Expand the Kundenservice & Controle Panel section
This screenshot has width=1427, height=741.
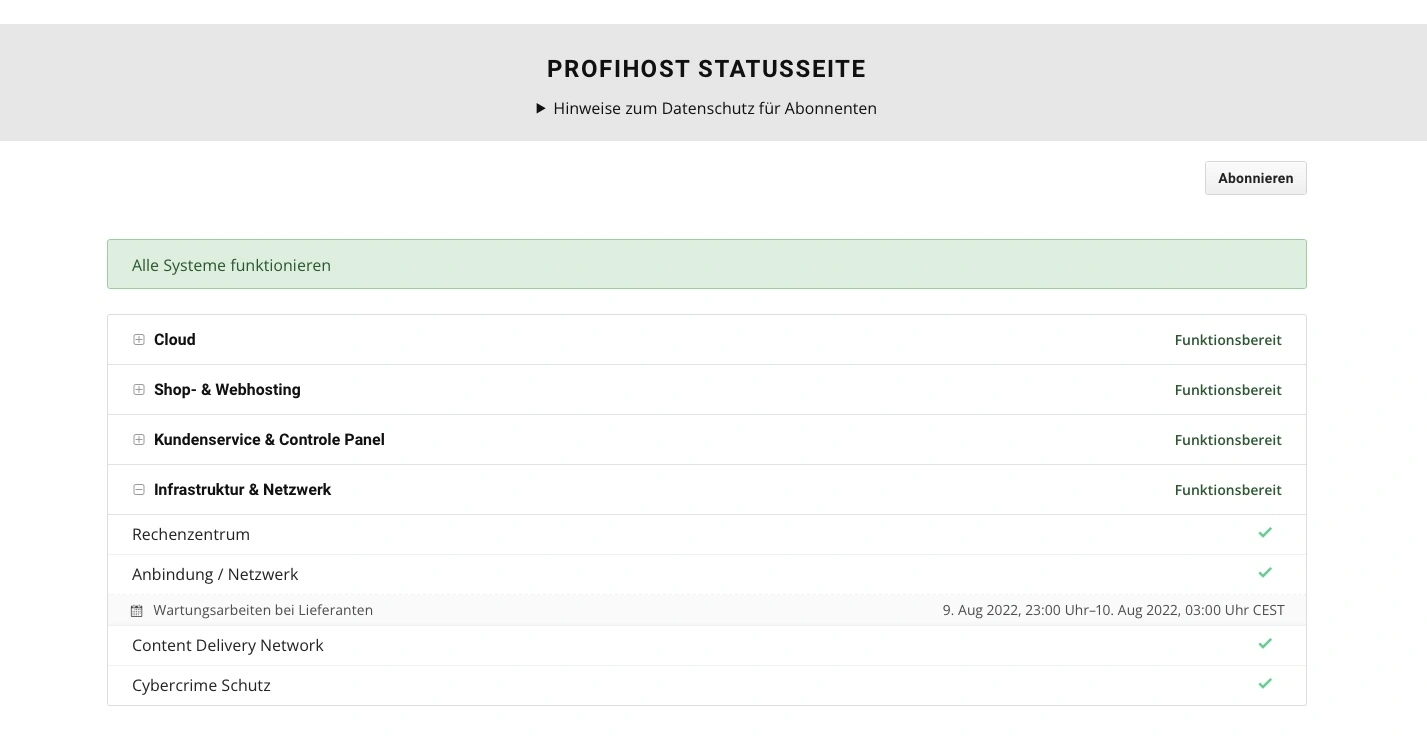139,439
